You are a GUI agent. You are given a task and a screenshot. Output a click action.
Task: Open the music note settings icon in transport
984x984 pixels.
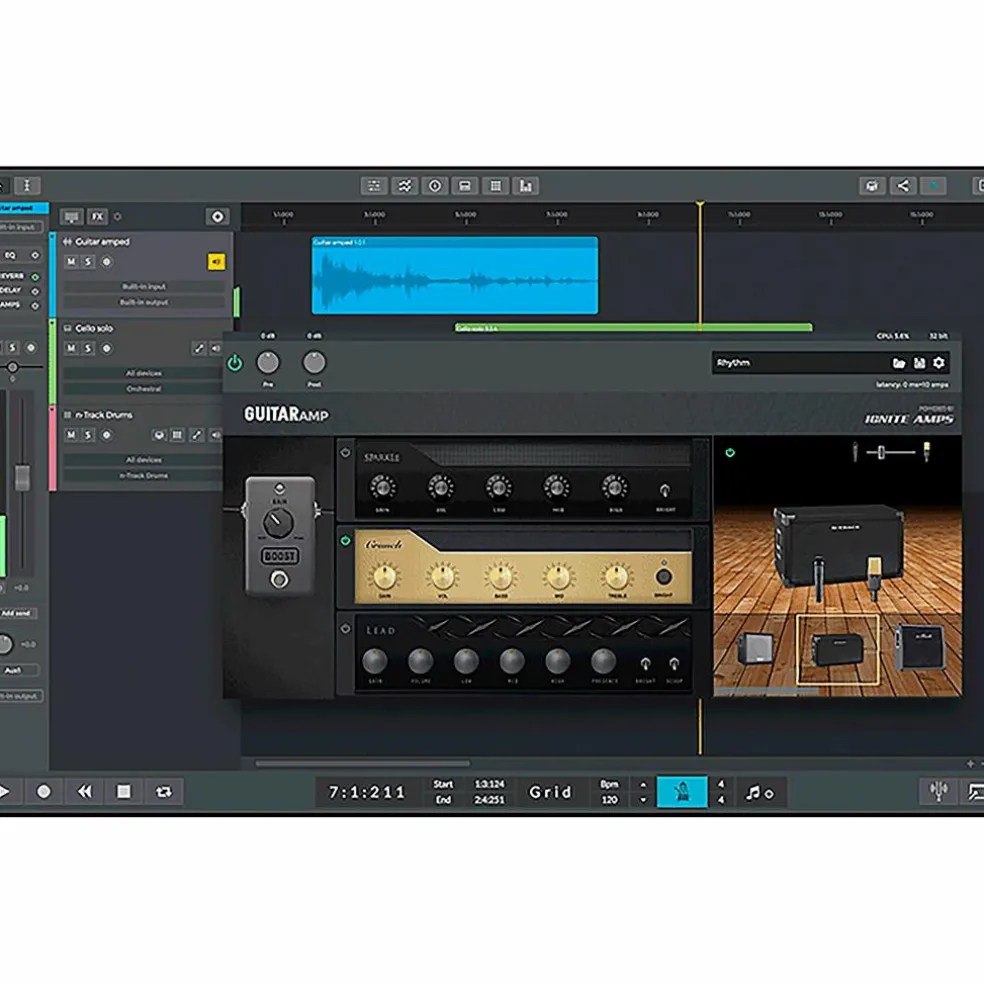759,793
